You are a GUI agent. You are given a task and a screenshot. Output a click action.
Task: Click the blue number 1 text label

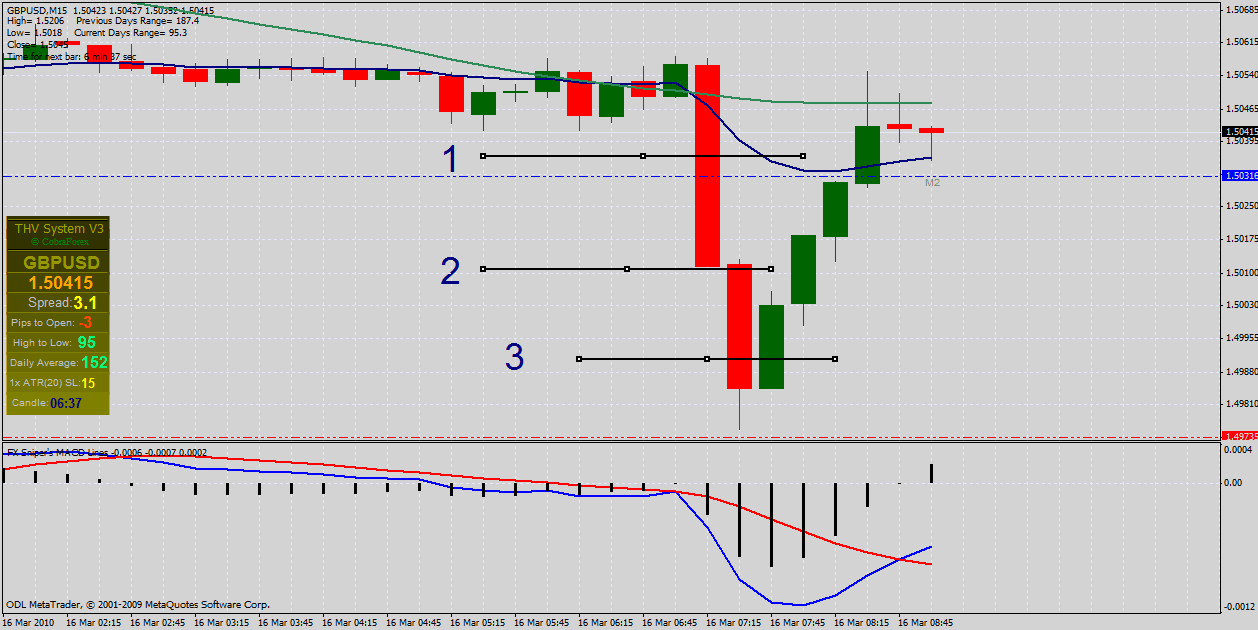pos(451,159)
